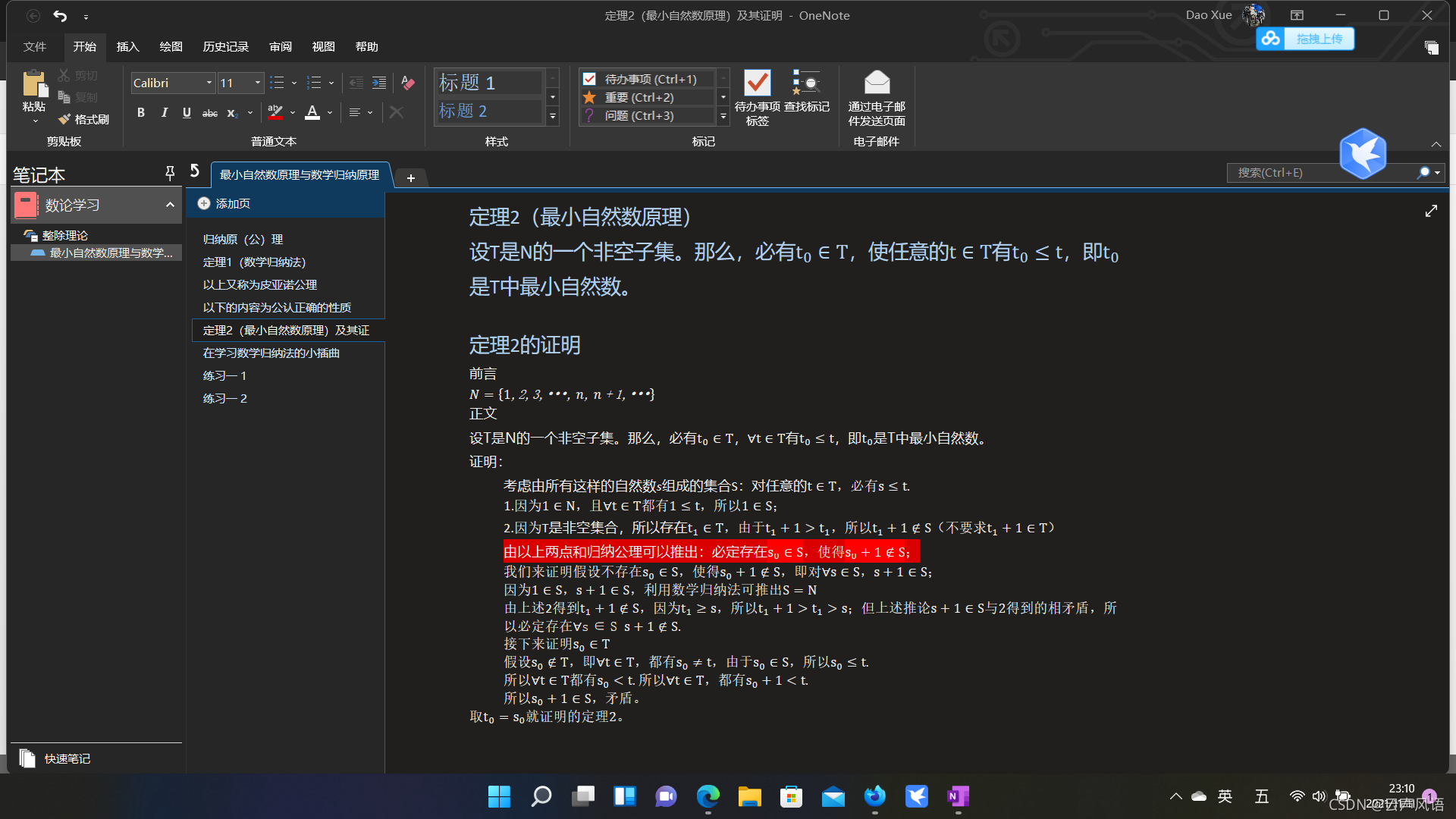
Task: Open the Insert (插入) ribbon tab
Action: pos(127,46)
